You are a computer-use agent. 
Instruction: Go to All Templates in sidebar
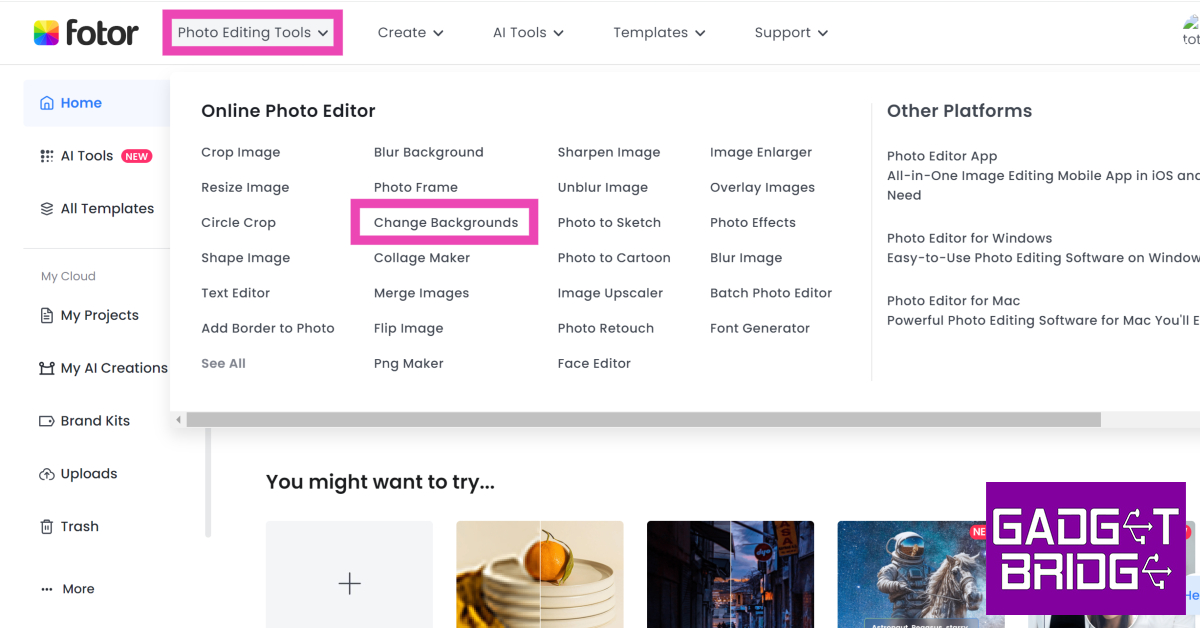click(107, 209)
